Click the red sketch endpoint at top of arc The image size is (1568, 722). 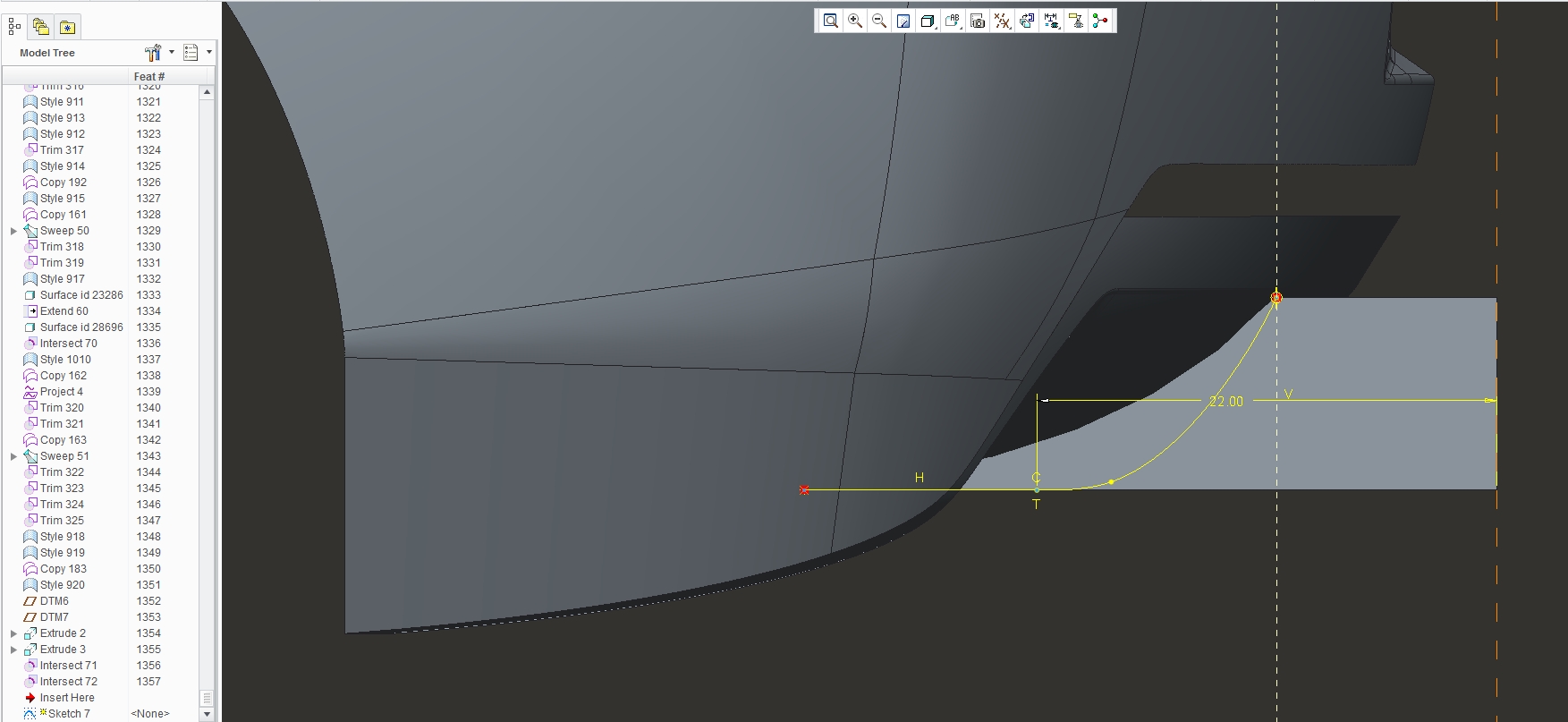1276,298
